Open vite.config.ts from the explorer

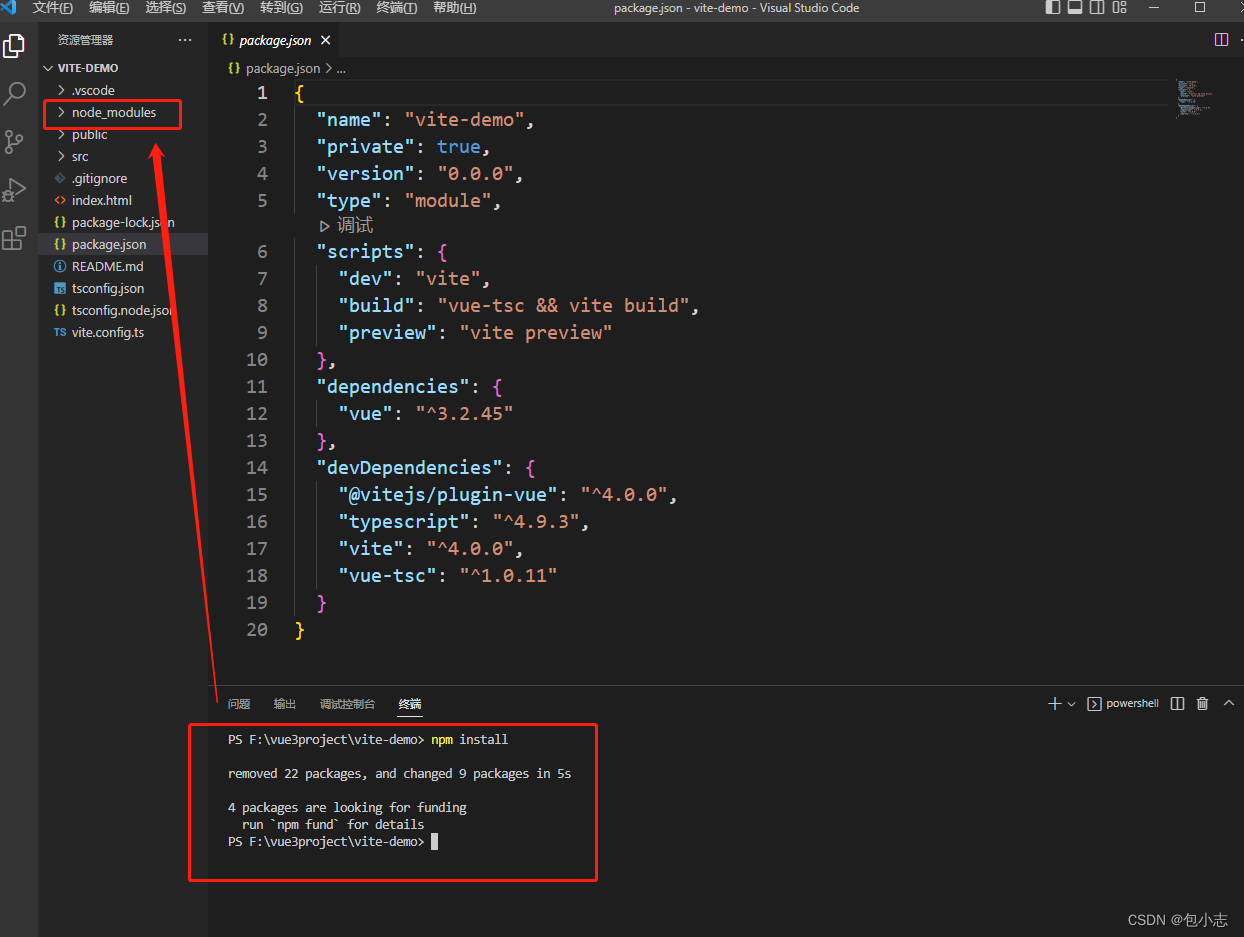pos(108,333)
